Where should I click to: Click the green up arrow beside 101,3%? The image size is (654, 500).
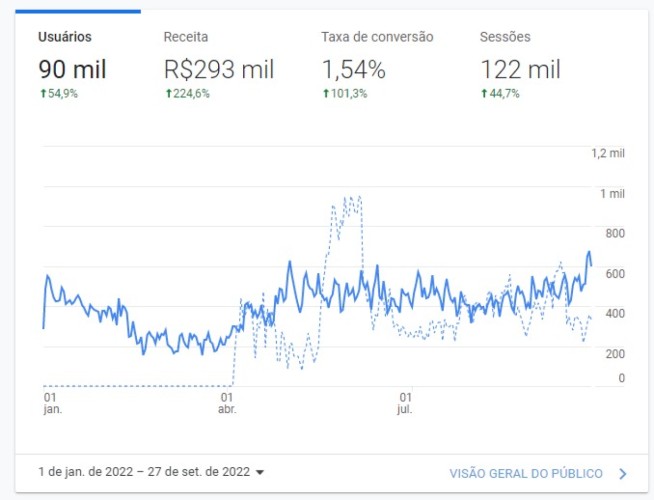(326, 93)
